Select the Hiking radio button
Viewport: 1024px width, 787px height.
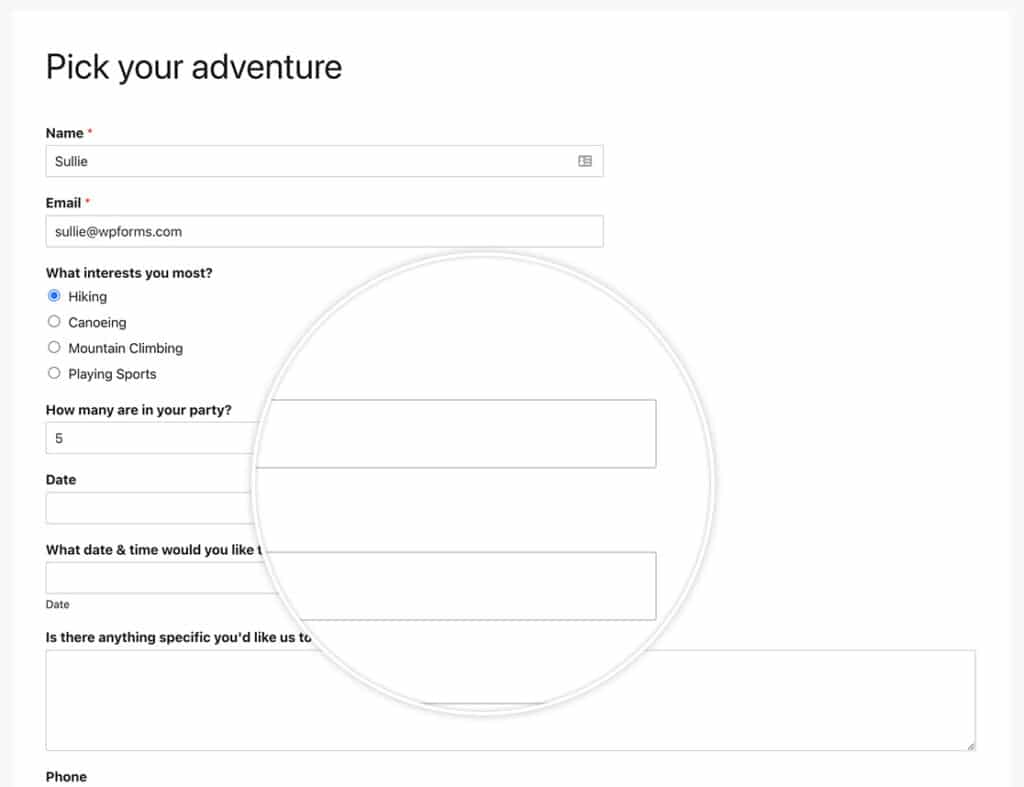54,296
